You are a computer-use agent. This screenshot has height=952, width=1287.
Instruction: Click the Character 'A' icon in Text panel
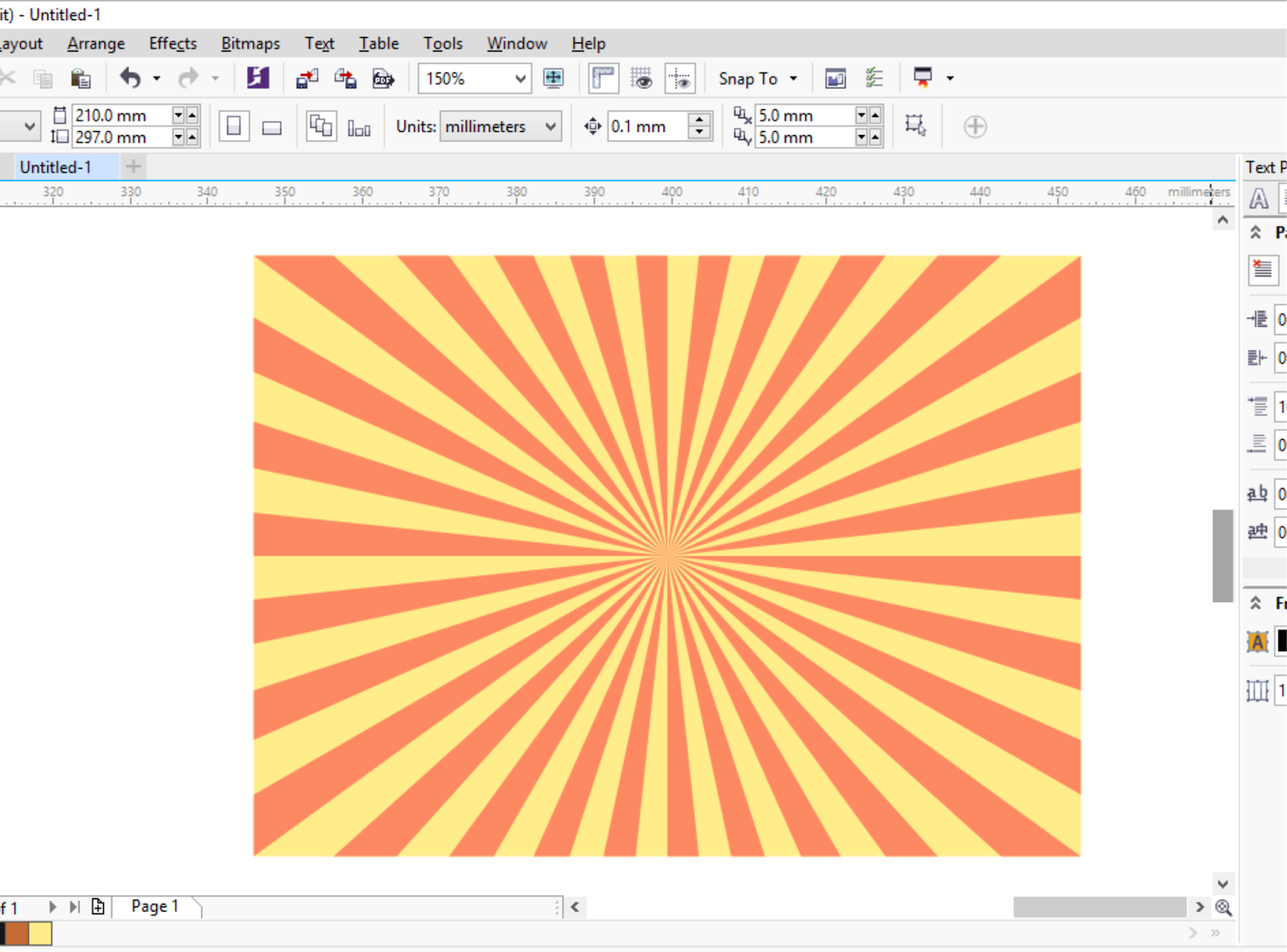coord(1259,199)
